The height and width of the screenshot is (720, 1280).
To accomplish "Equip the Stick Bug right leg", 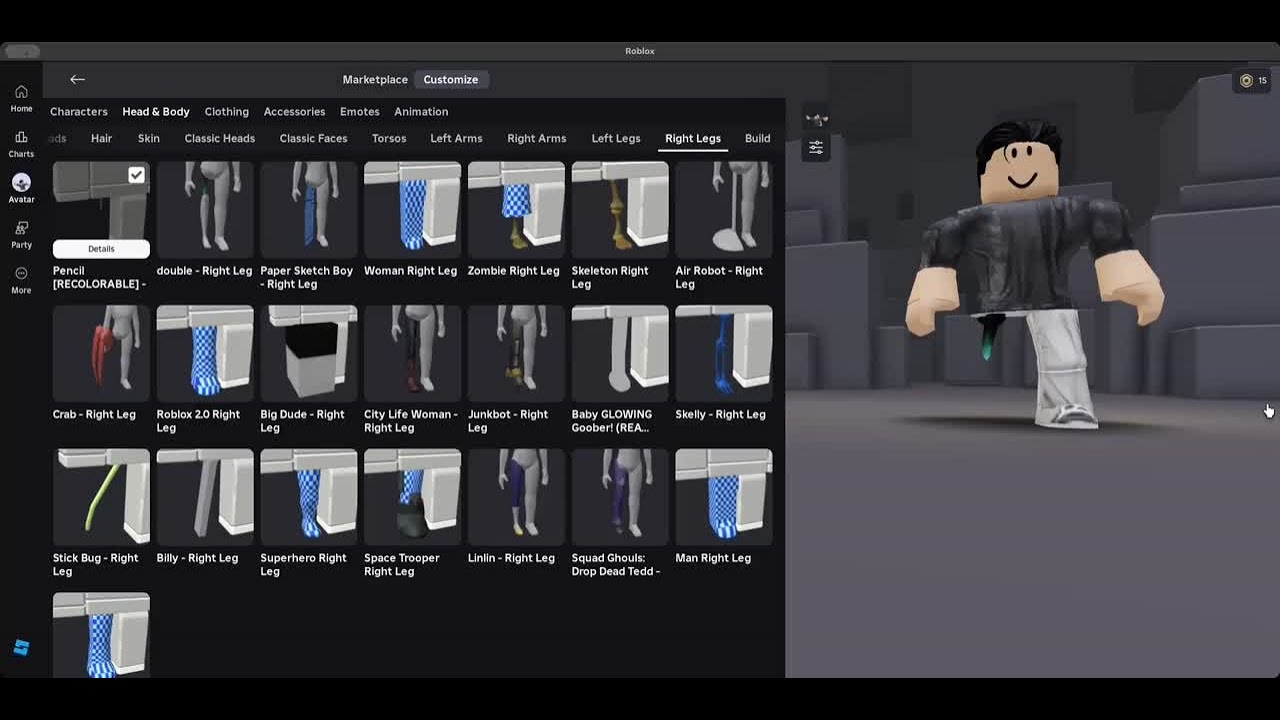I will (101, 497).
